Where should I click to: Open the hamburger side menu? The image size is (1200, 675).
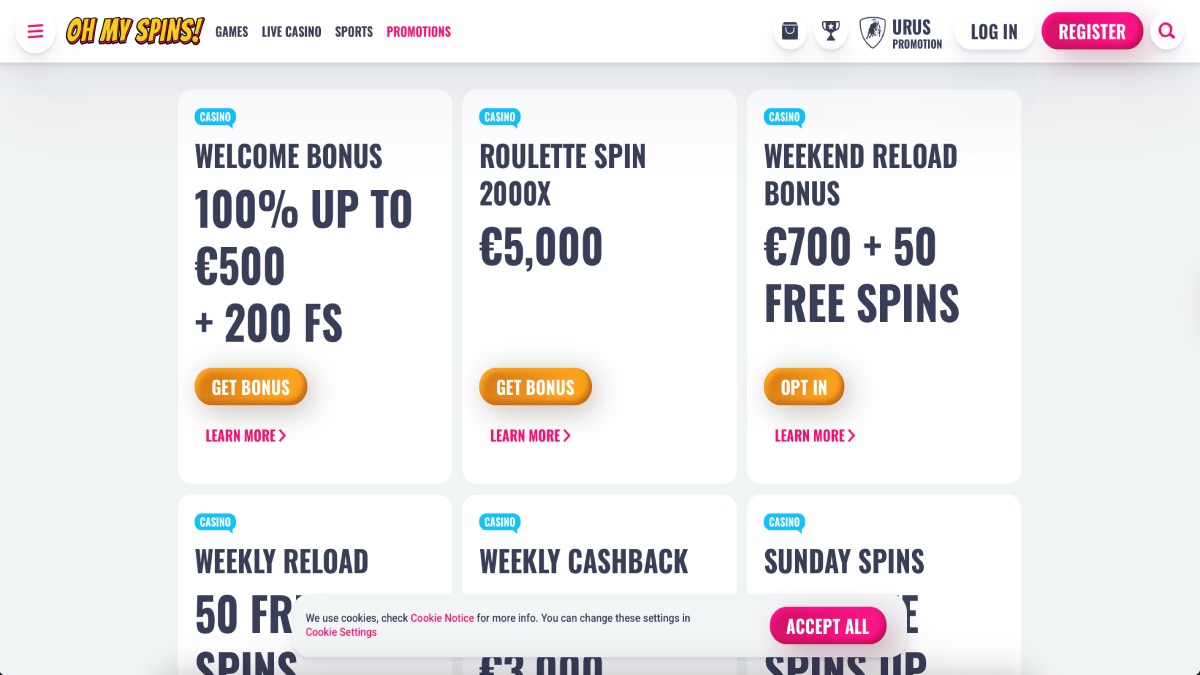click(x=36, y=32)
